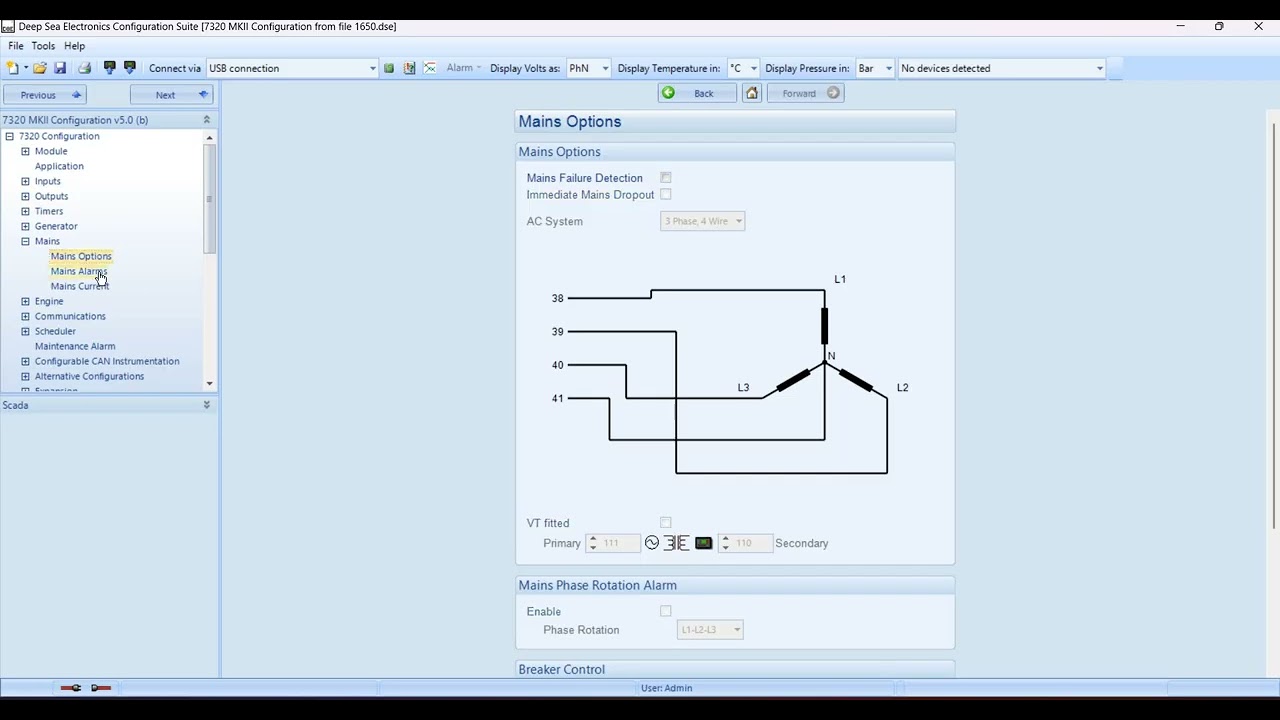The width and height of the screenshot is (1280, 720).
Task: Click the AC sine wave source icon
Action: 652,543
